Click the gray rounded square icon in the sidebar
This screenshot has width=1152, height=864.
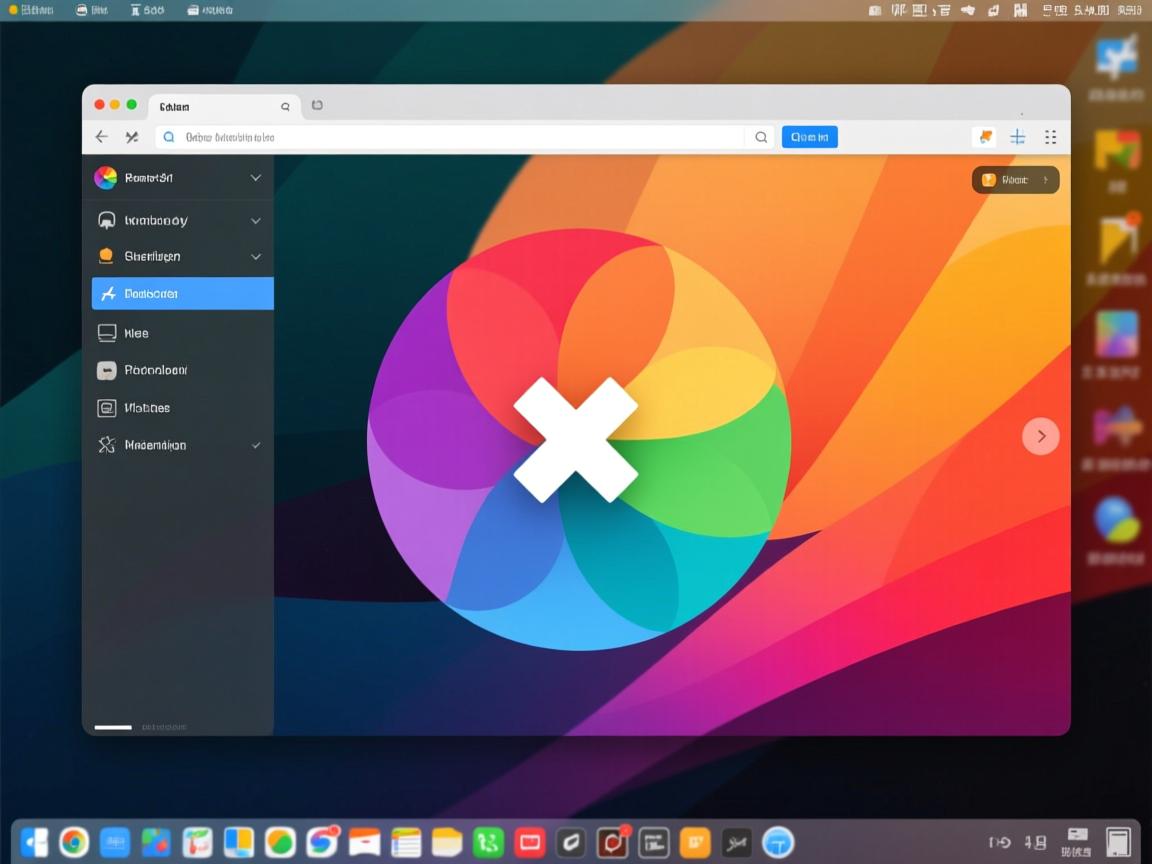pos(106,370)
